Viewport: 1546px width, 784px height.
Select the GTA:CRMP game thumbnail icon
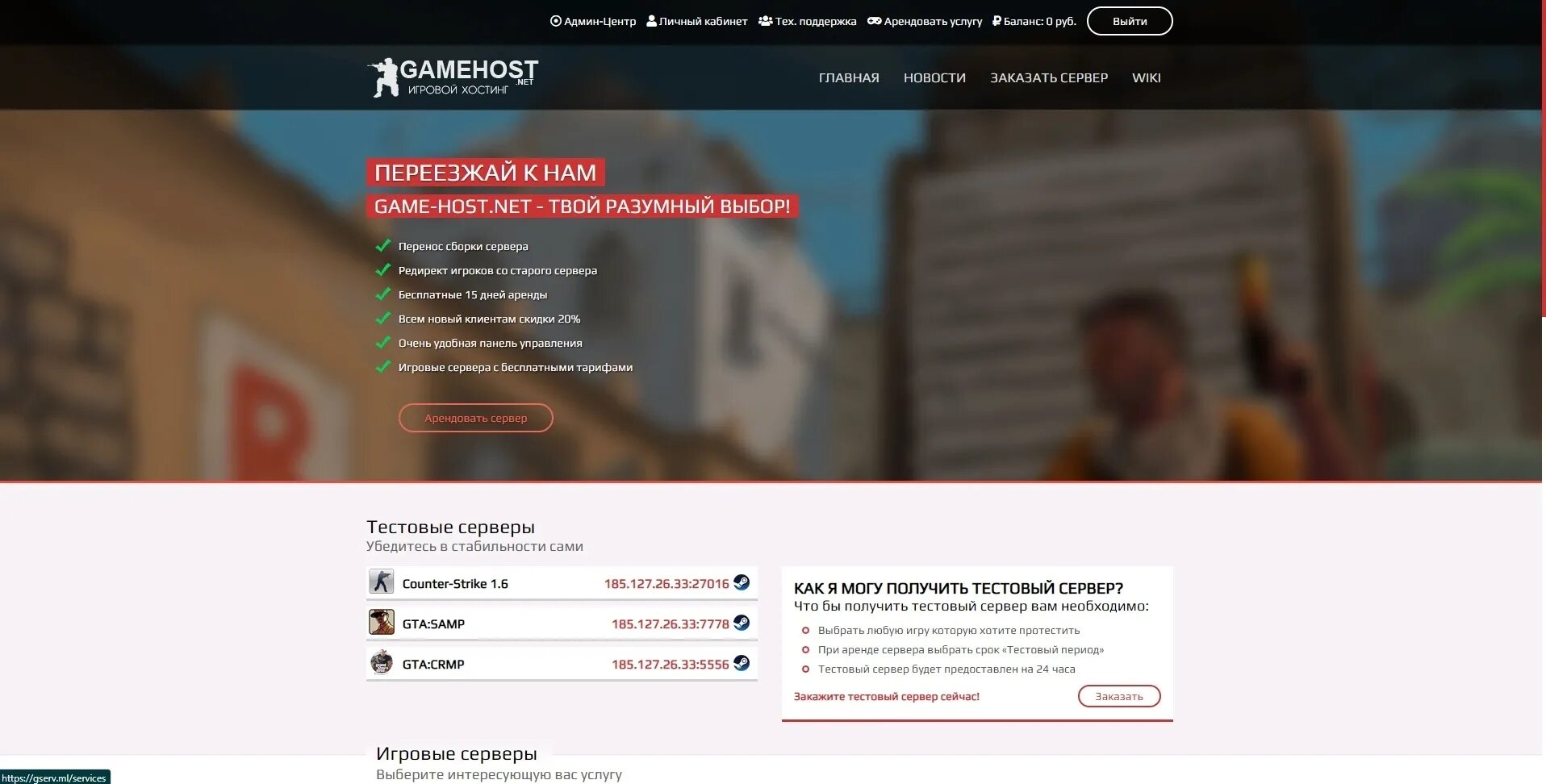pyautogui.click(x=382, y=662)
